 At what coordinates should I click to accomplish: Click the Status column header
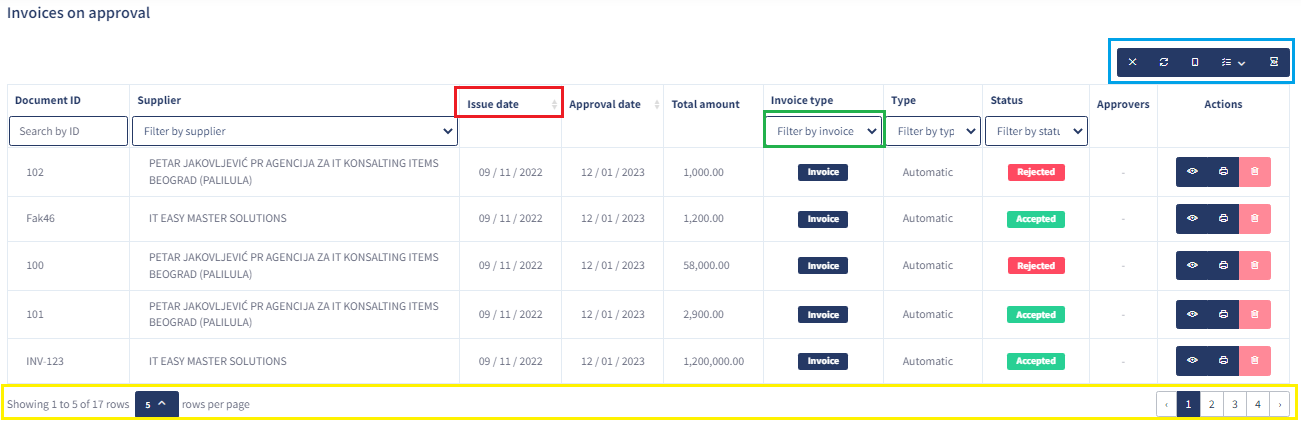(x=1007, y=101)
